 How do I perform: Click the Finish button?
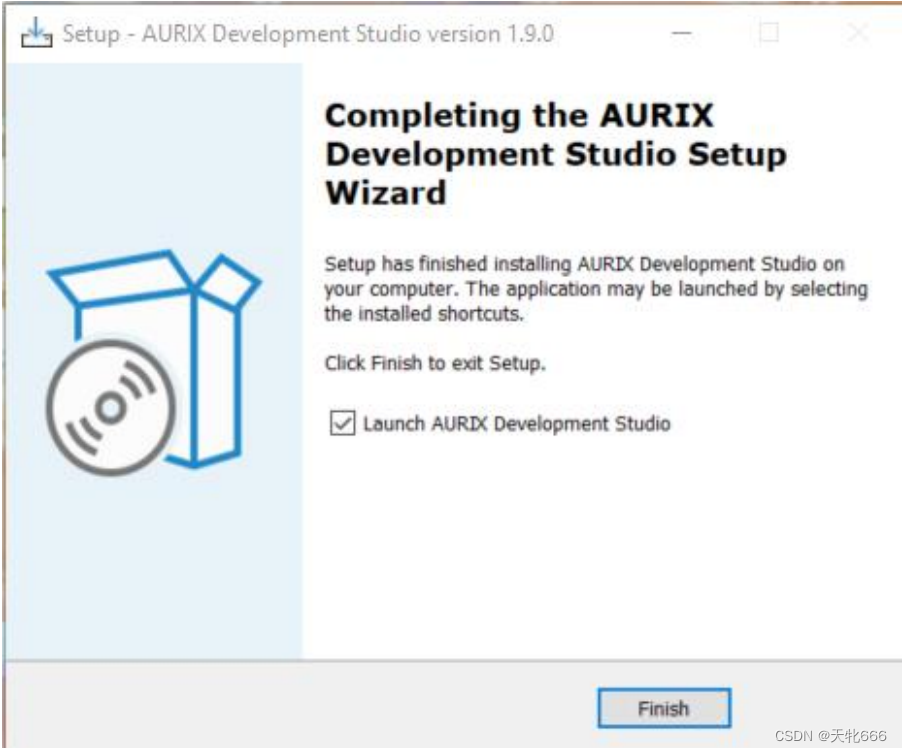(x=664, y=708)
